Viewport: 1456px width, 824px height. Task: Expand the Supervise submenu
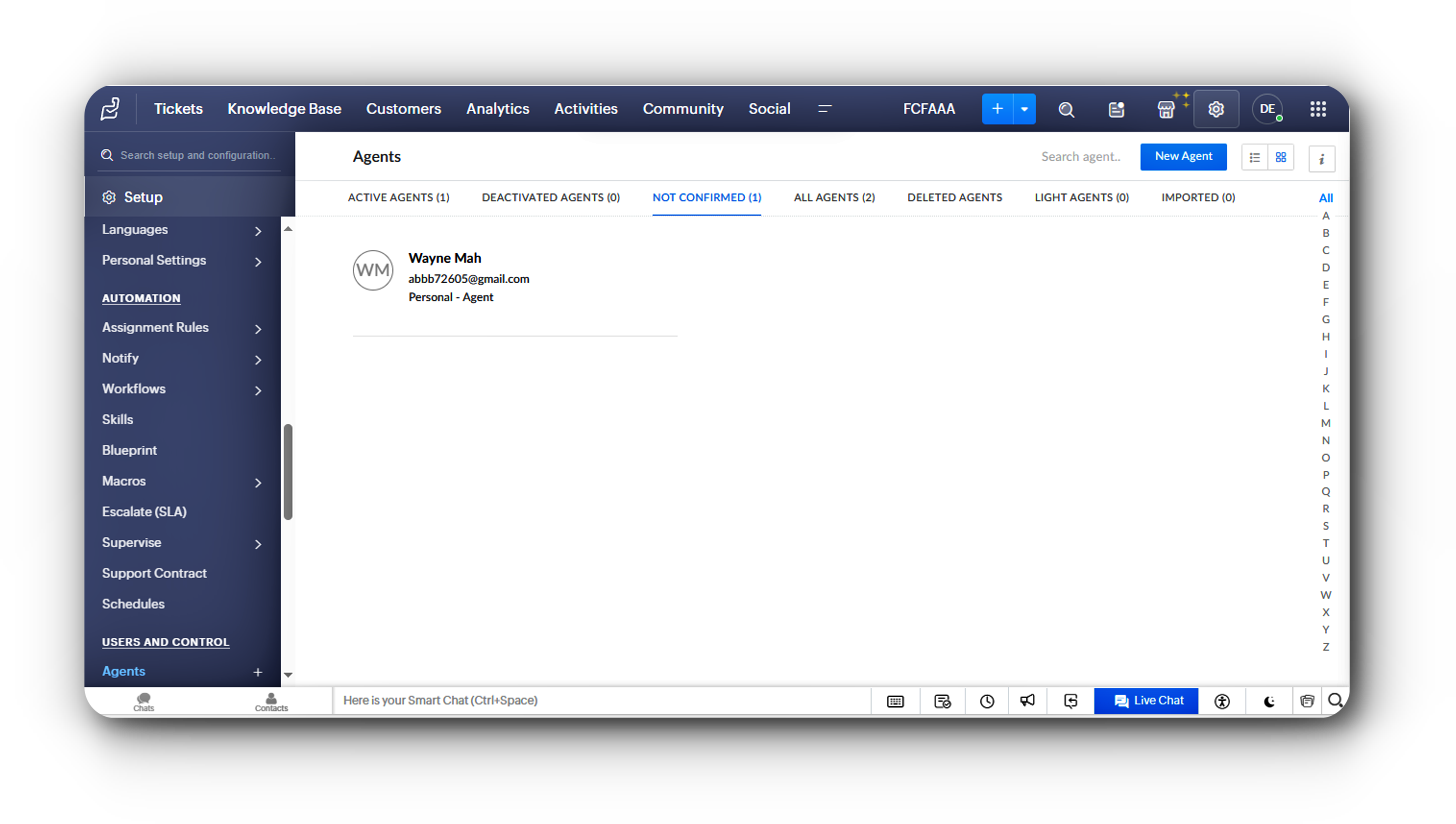tap(258, 544)
